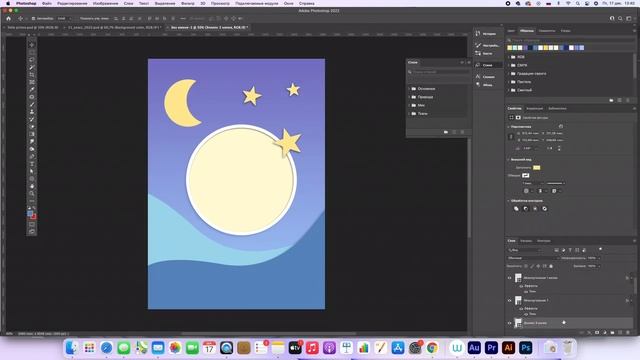Select the Lasso tool
Viewport: 640px width, 360px height.
(32, 60)
